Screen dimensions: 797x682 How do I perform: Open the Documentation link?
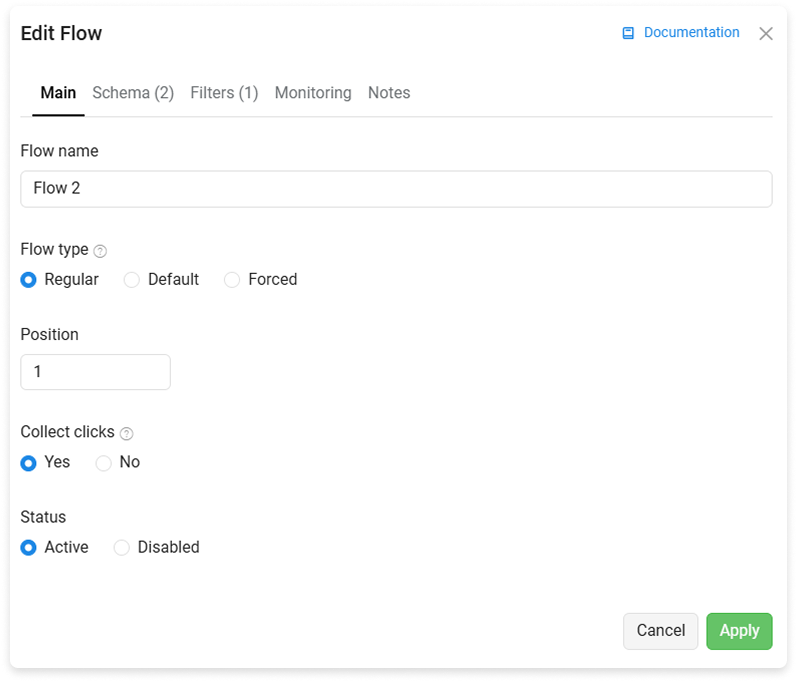click(x=691, y=33)
